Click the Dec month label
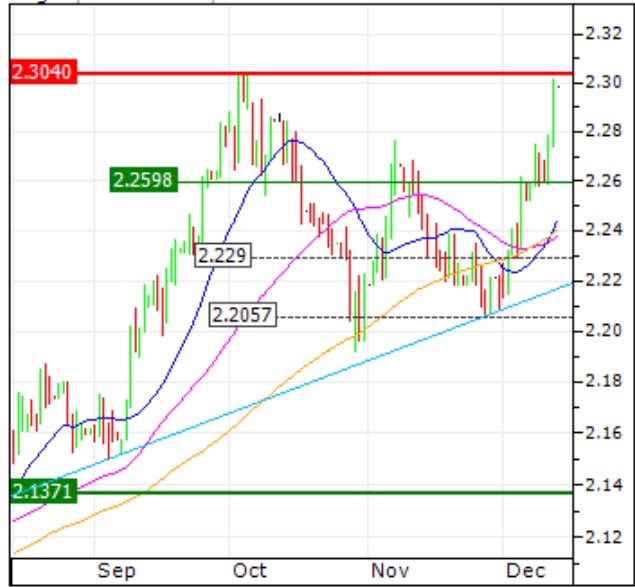 (x=526, y=571)
